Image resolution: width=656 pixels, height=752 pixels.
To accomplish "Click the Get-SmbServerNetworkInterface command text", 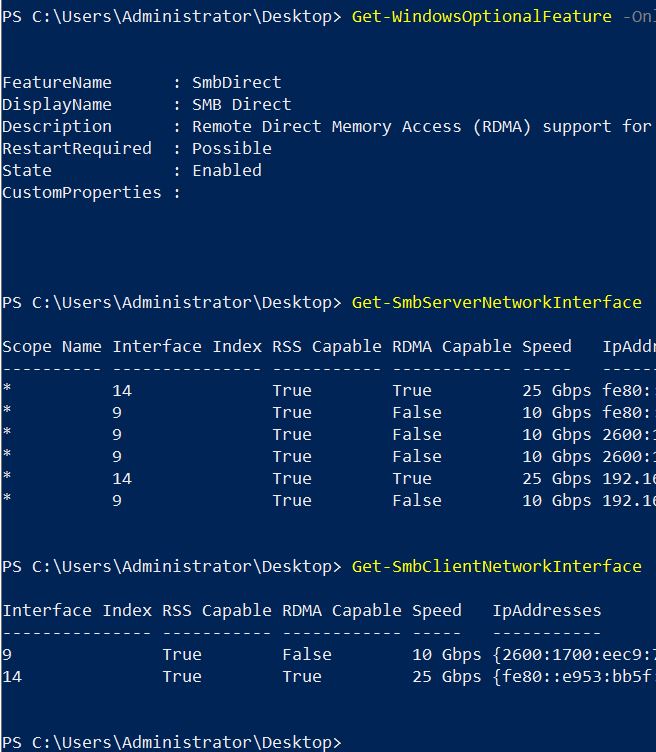I will [497, 302].
